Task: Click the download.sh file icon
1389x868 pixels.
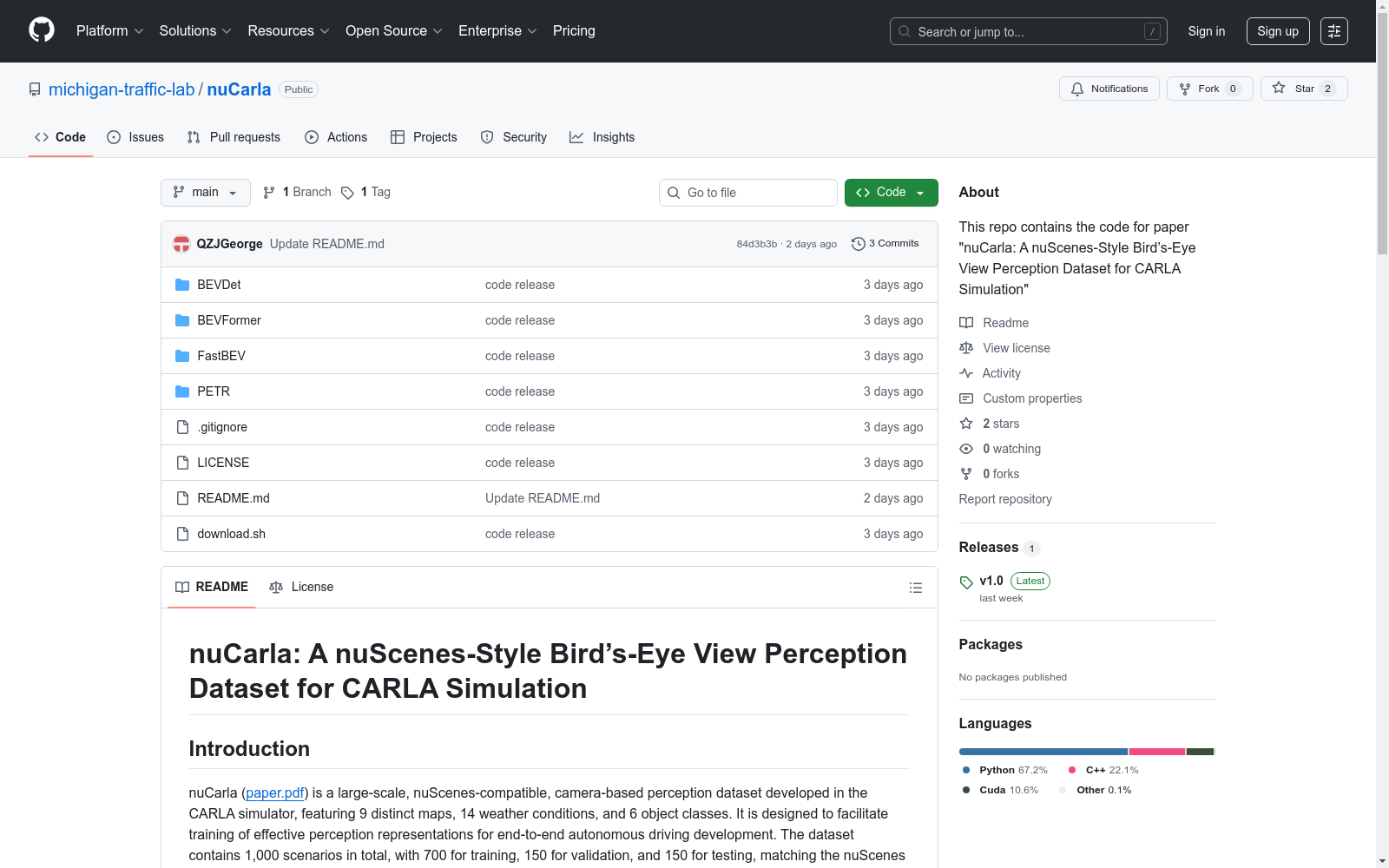Action: point(182,534)
